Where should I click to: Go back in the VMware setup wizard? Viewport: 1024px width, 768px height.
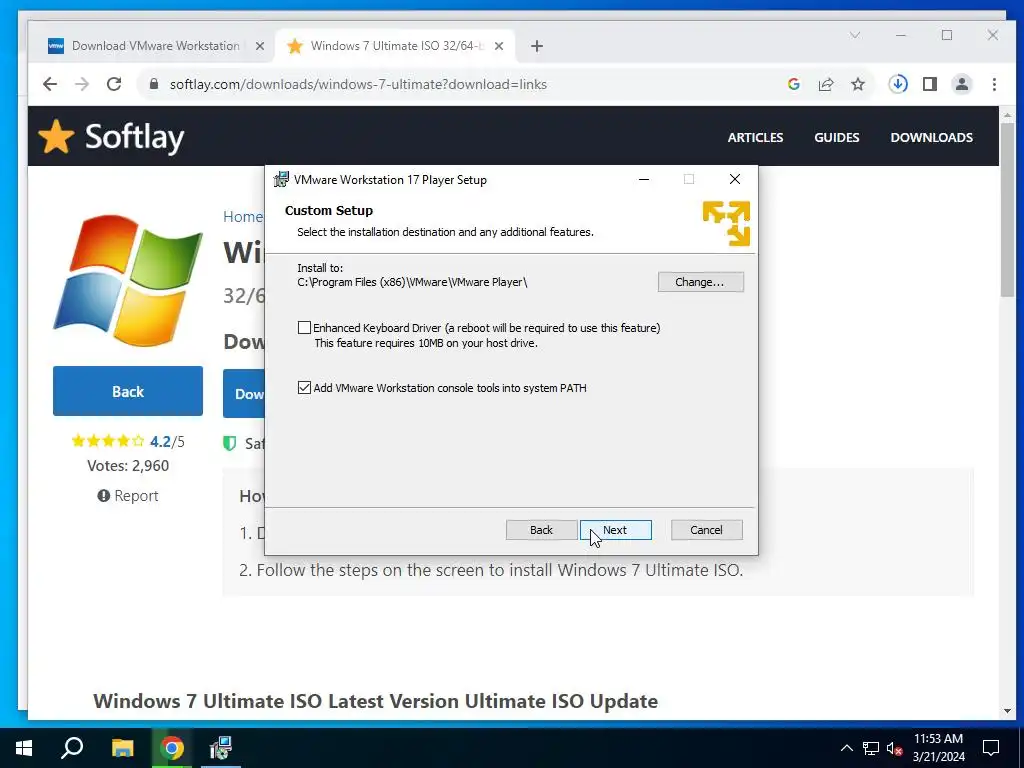(541, 530)
